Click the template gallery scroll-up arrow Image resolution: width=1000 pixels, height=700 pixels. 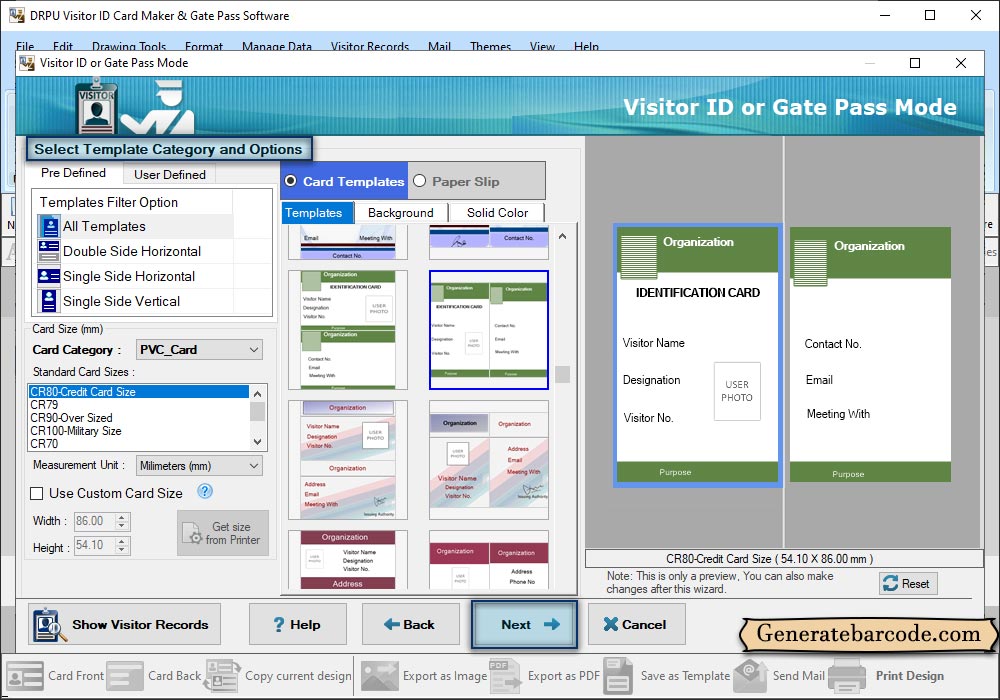point(562,237)
